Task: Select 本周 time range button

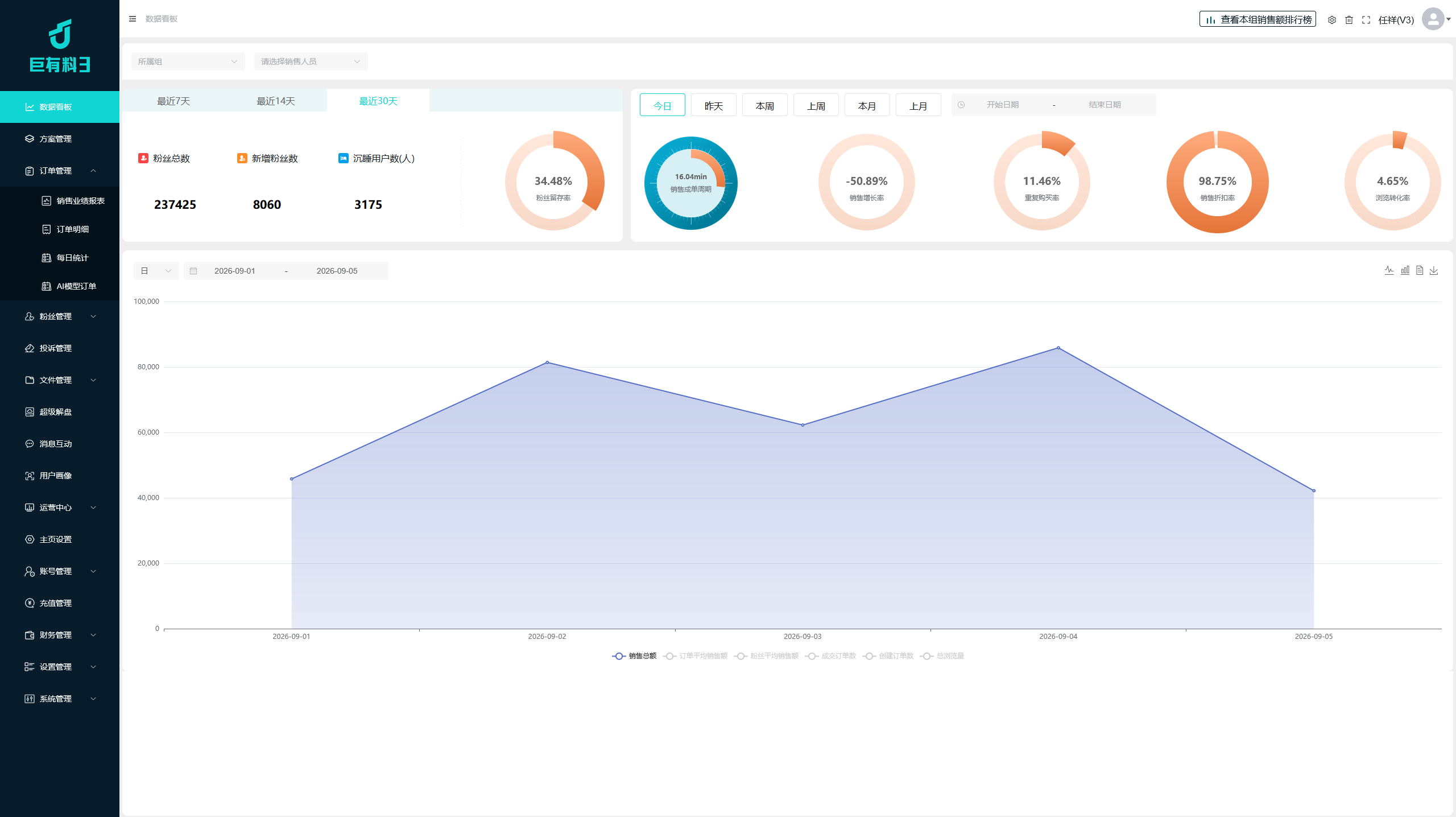Action: [x=765, y=105]
